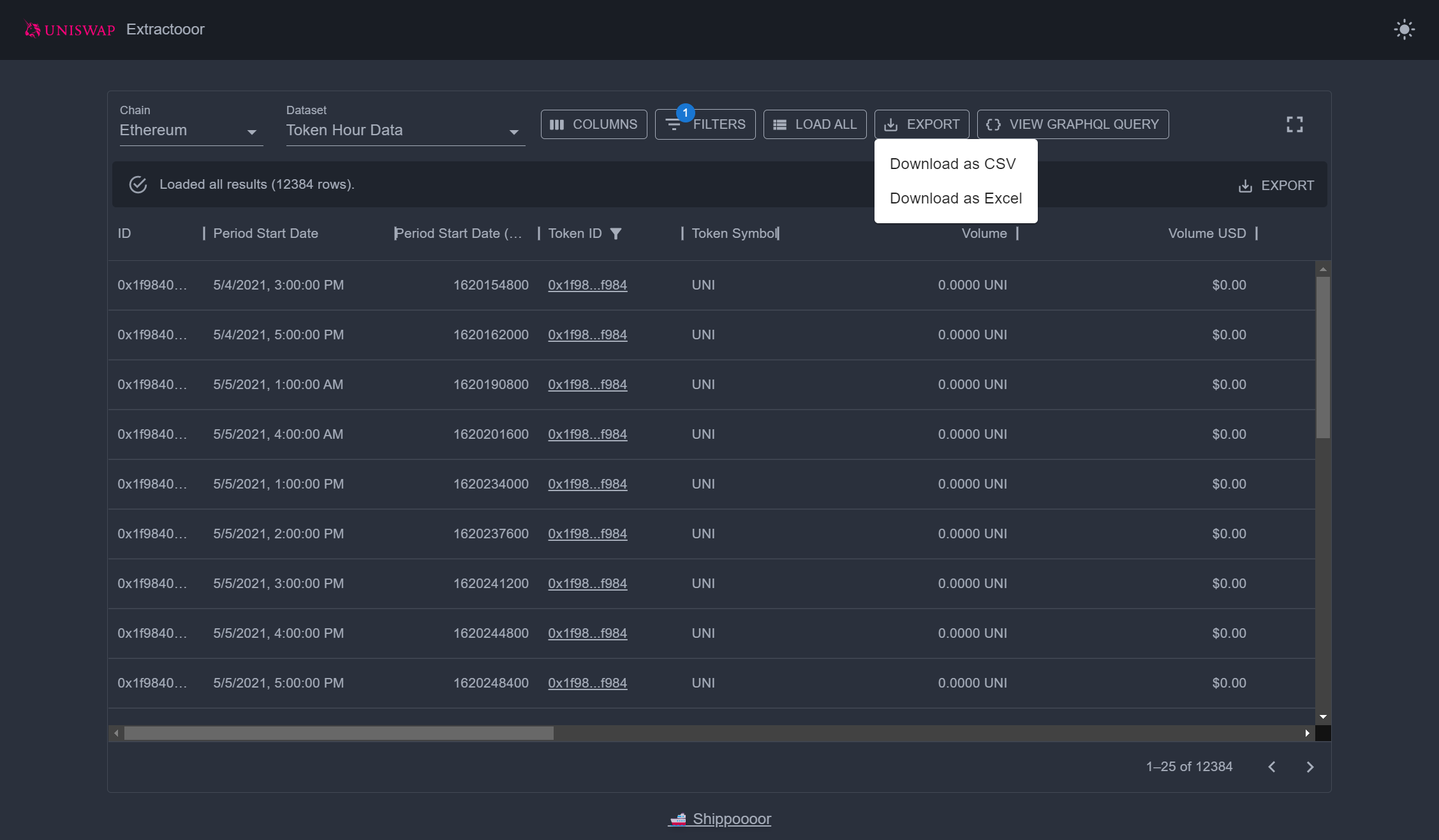Open the Shippoooor link
This screenshot has width=1439, height=840.
[x=719, y=819]
